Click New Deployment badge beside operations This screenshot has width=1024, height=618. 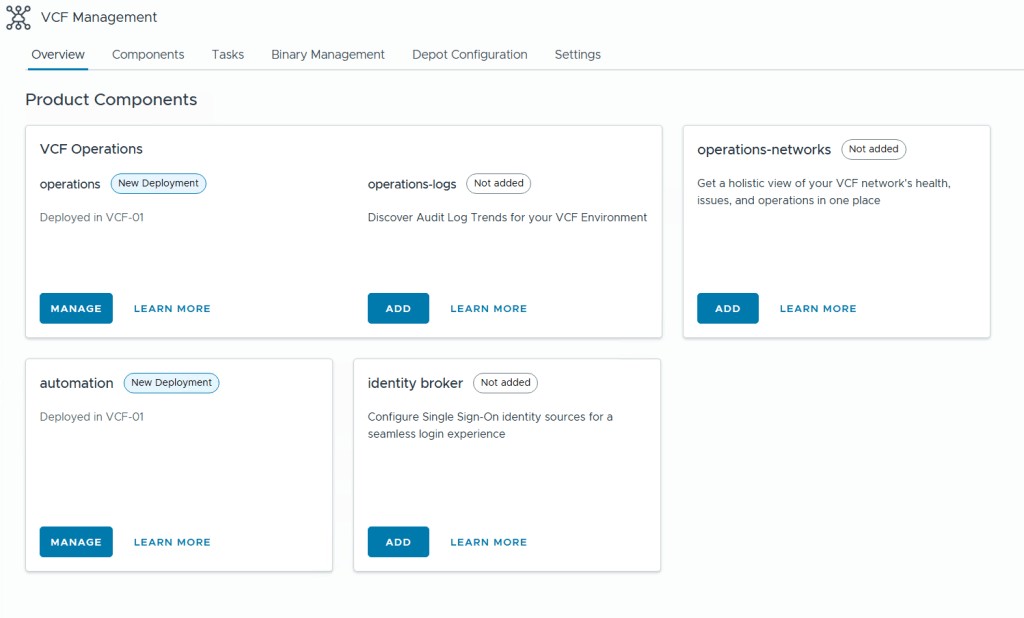[x=158, y=184]
